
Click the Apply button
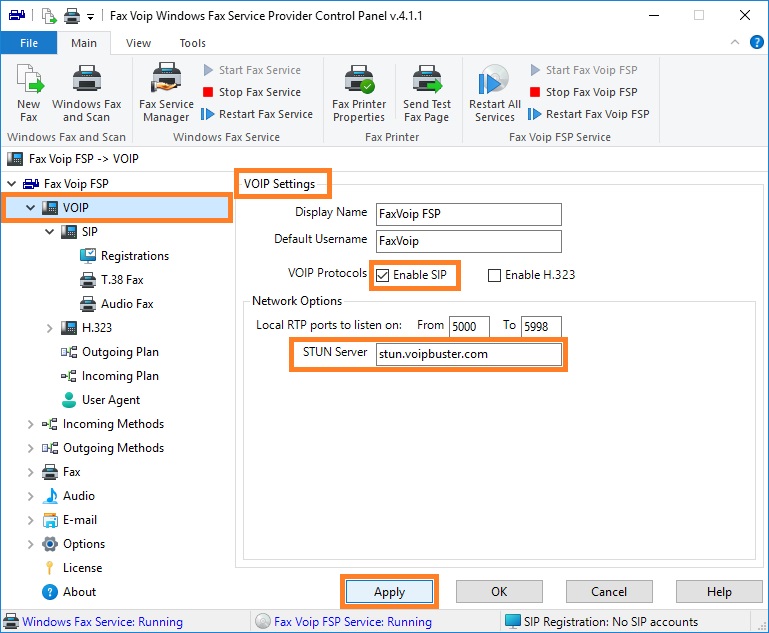[389, 592]
